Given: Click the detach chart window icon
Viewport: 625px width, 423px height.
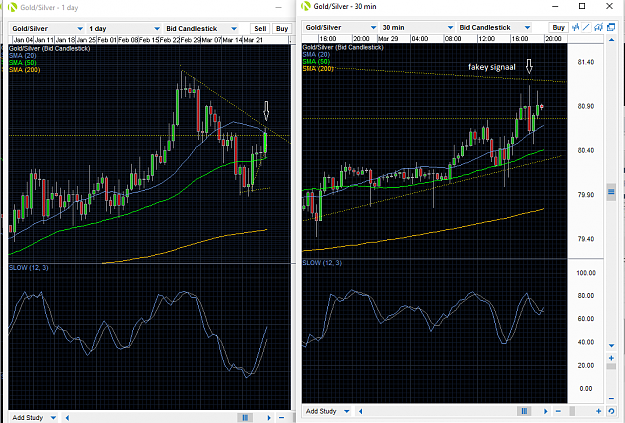Looking at the screenshot, I should pyautogui.click(x=611, y=28).
